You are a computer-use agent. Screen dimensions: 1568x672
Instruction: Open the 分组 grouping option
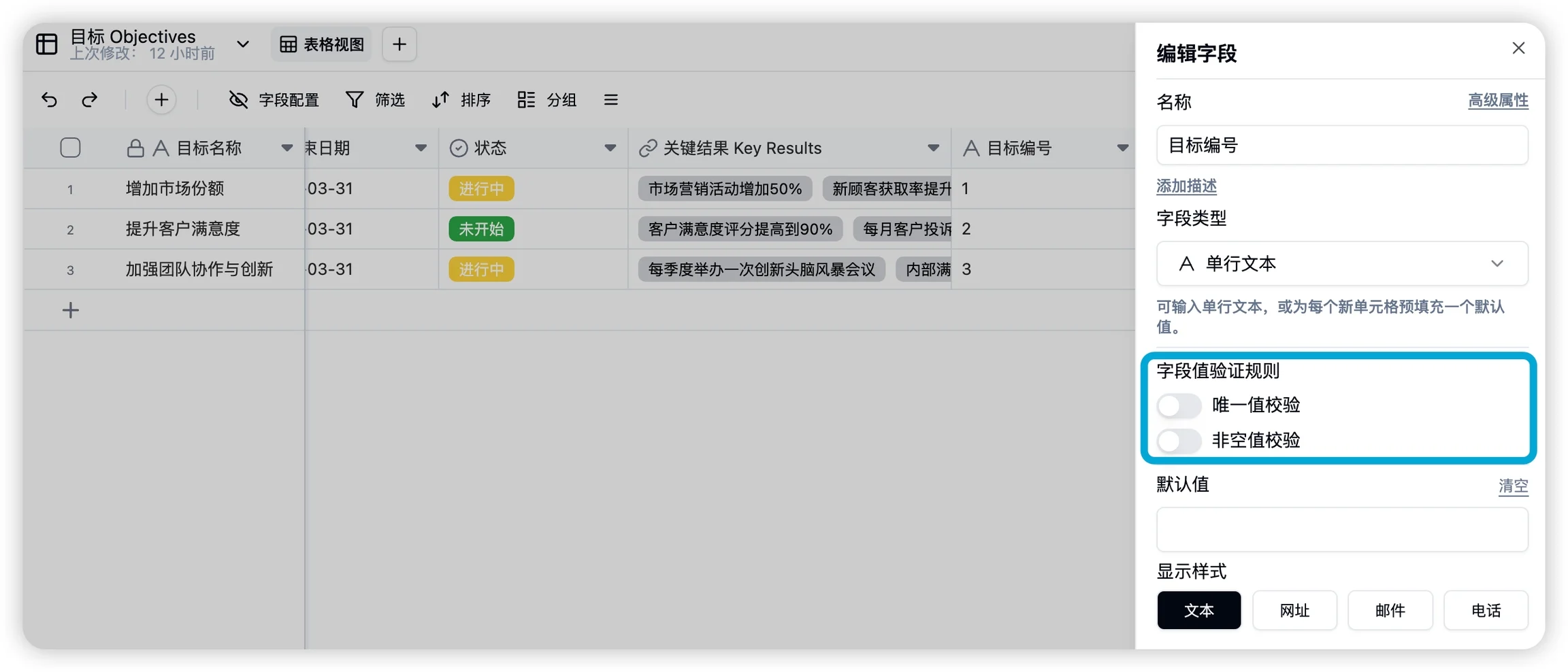coord(546,100)
